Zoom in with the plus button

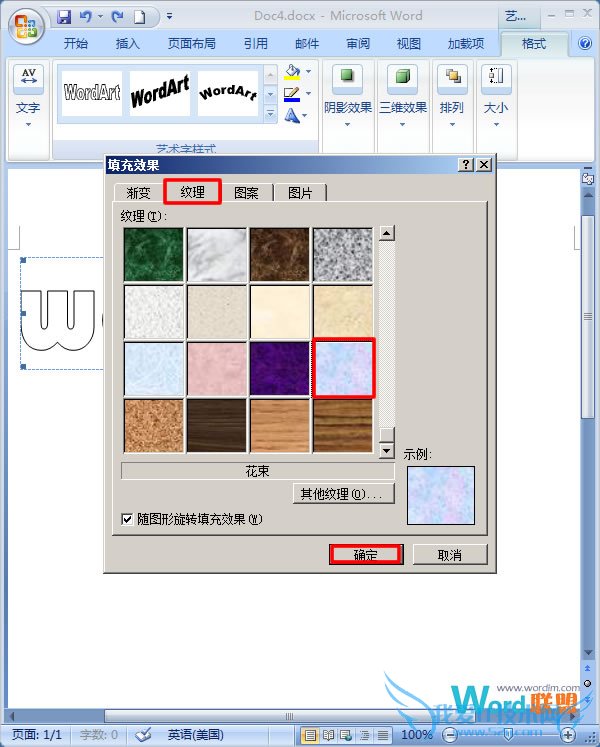tap(568, 735)
